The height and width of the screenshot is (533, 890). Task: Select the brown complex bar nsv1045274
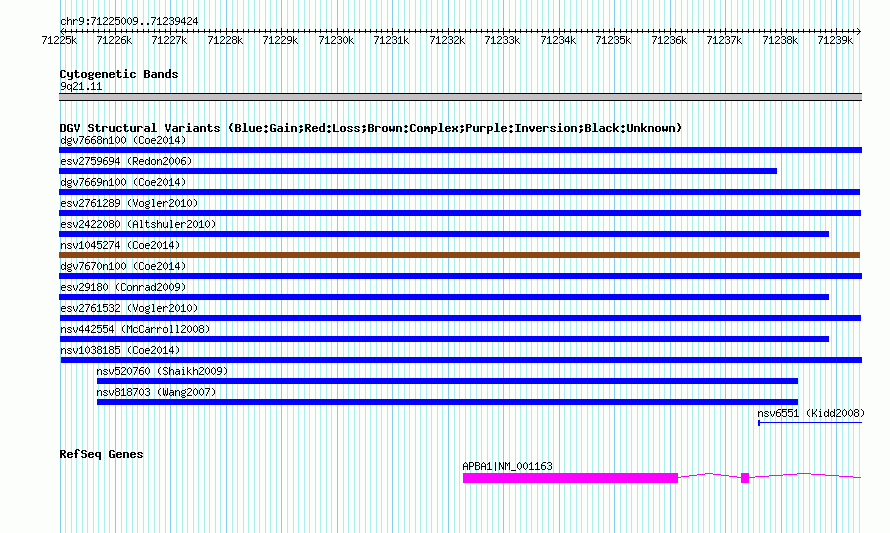coord(459,255)
